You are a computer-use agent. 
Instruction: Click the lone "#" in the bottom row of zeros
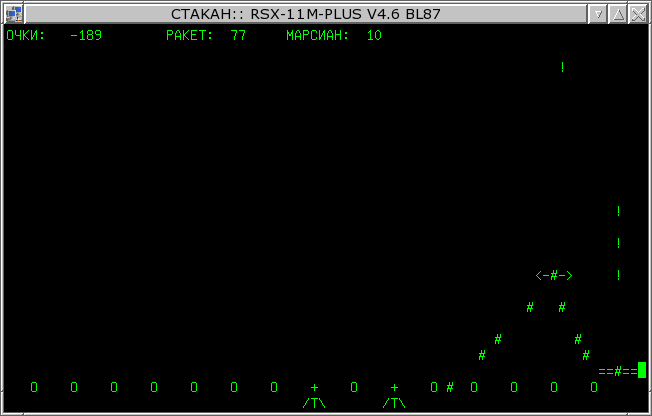click(450, 387)
